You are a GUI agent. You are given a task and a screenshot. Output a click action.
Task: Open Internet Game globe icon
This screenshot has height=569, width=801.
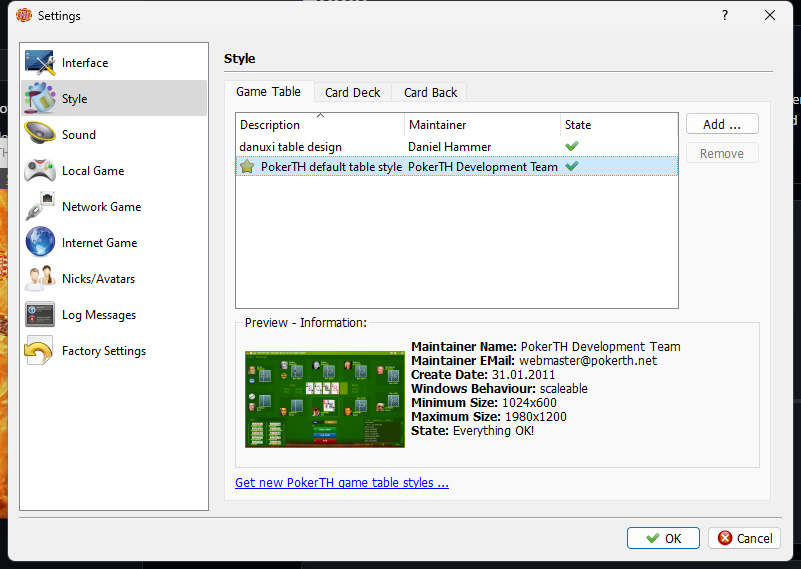[x=40, y=243]
